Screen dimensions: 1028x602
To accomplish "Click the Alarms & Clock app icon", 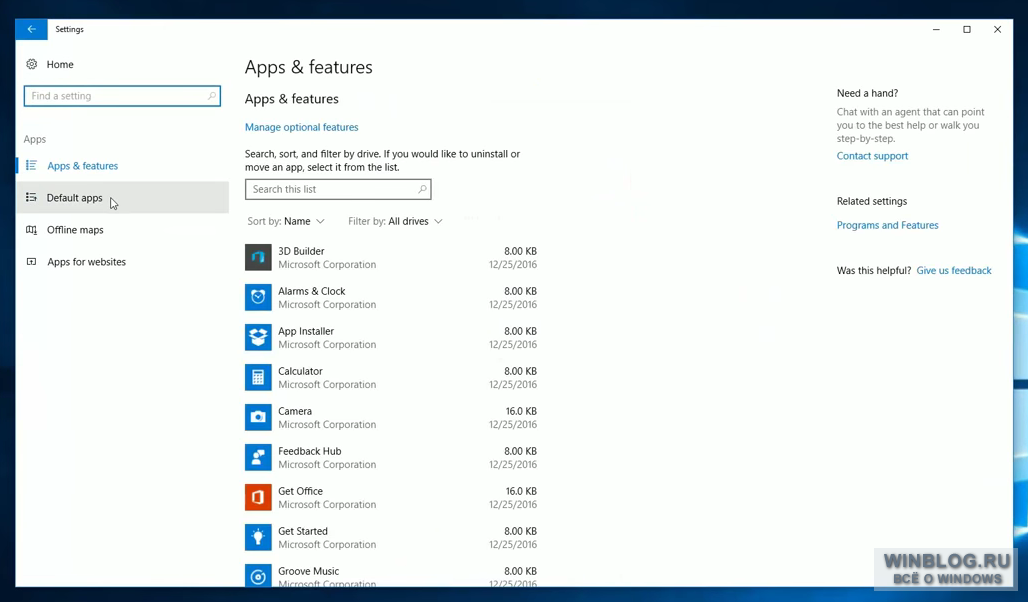I will coord(258,297).
